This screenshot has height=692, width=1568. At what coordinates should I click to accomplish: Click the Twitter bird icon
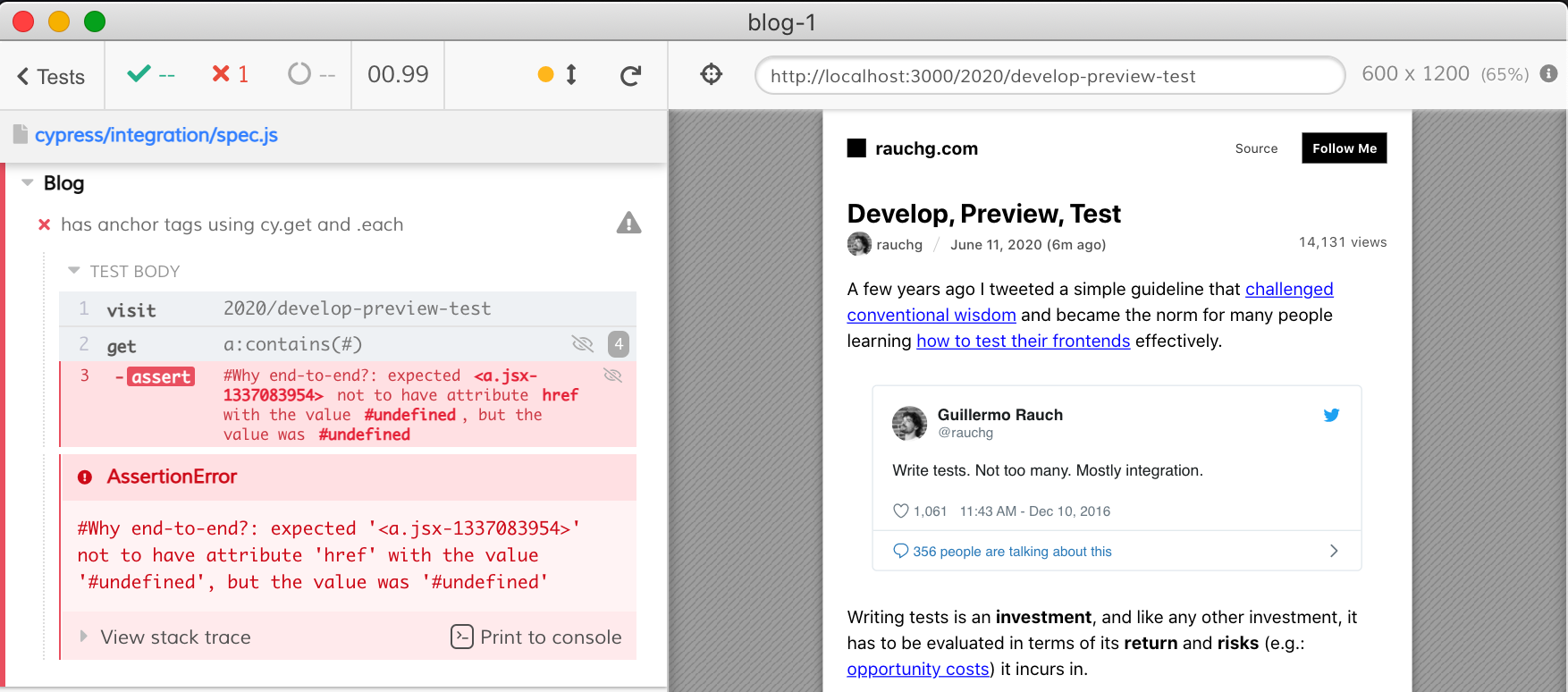pos(1332,415)
